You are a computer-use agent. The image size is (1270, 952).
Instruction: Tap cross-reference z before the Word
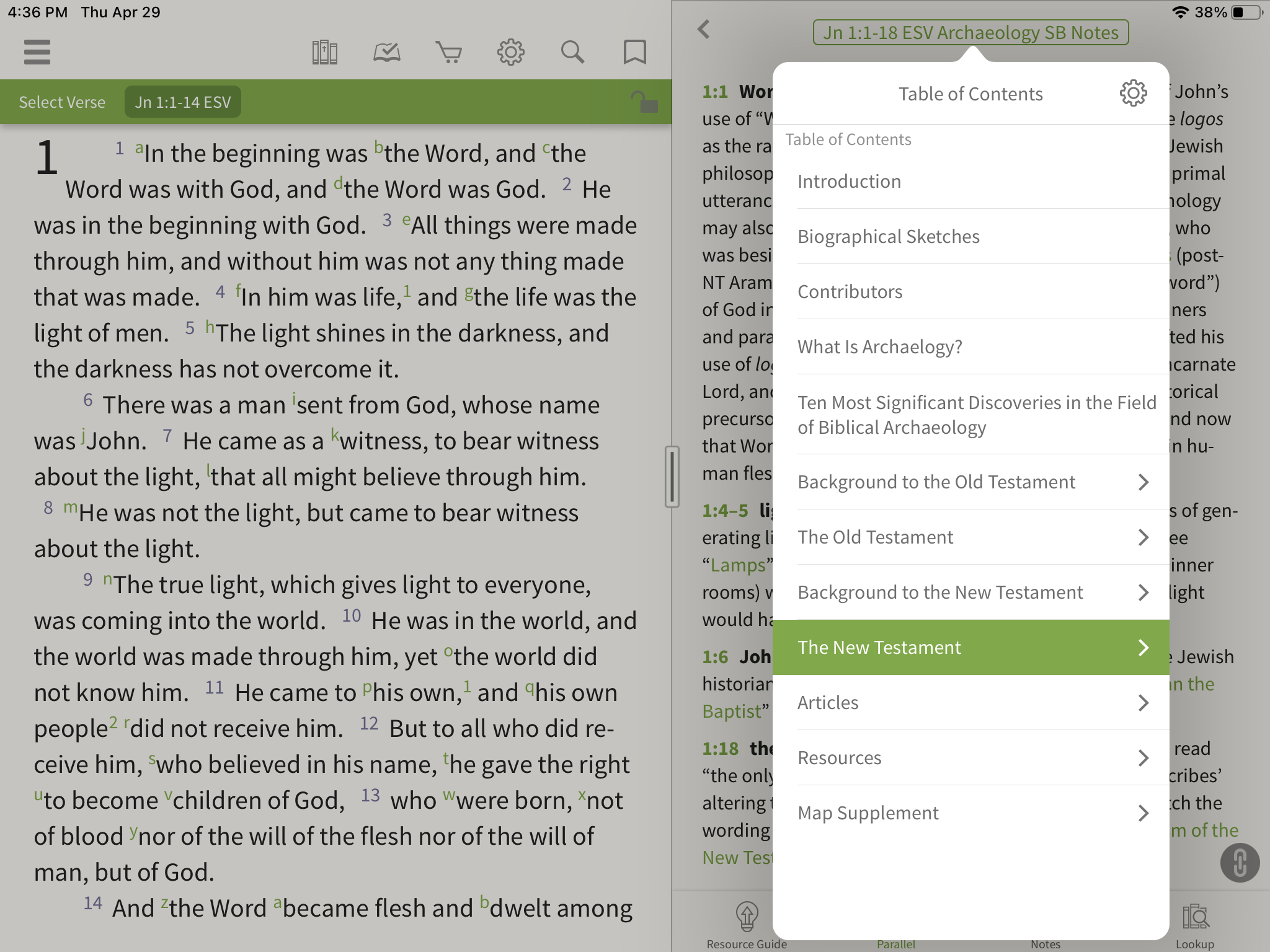click(164, 903)
